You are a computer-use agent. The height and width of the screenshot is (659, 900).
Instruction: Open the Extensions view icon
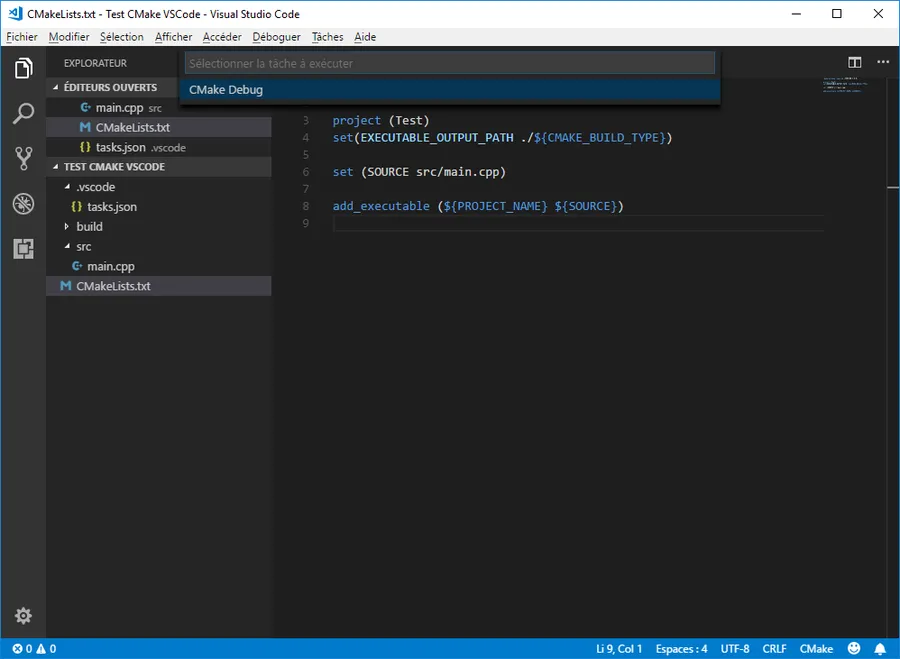point(23,249)
